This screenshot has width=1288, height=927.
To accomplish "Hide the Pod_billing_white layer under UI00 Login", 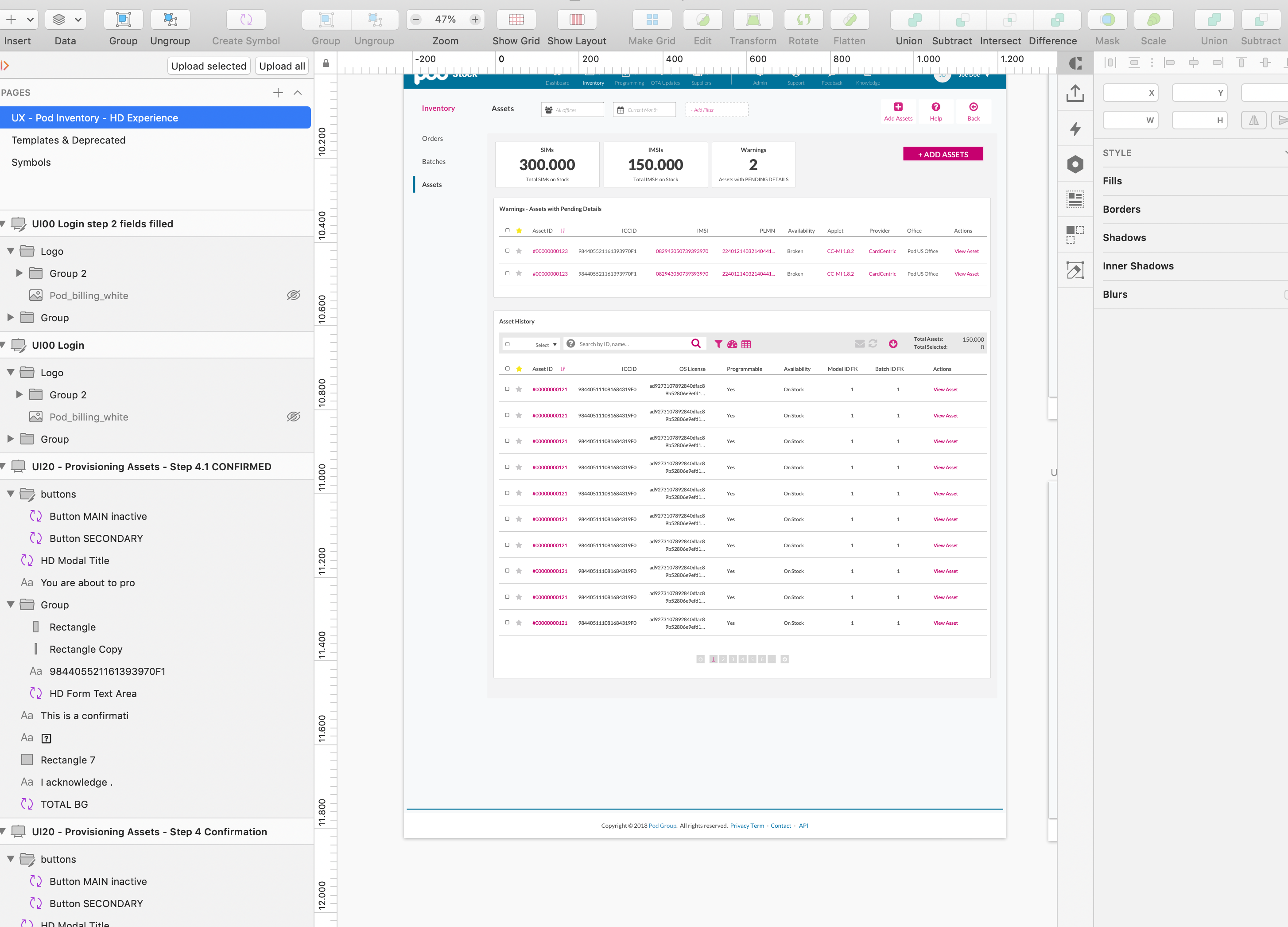I will (x=294, y=417).
